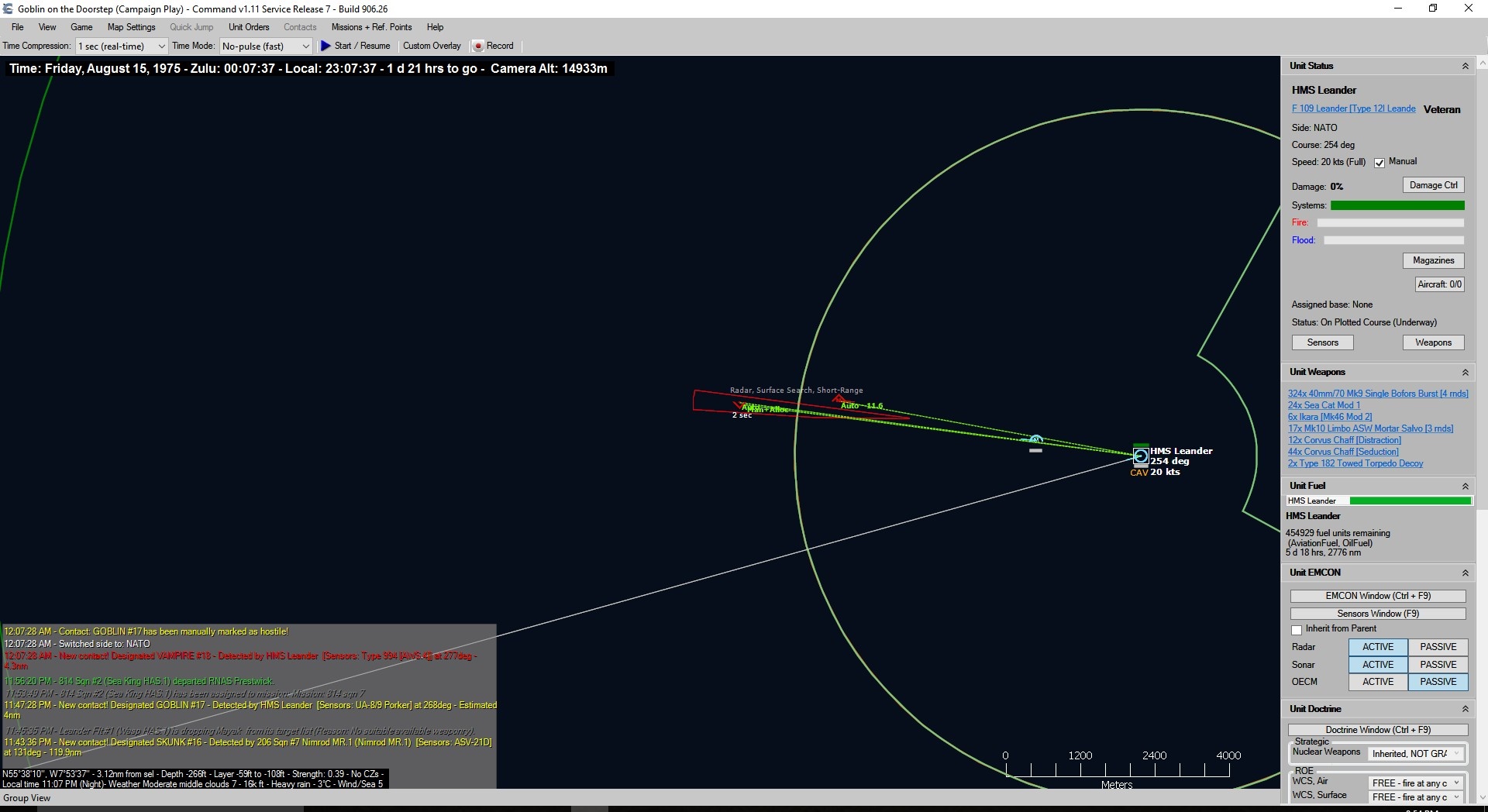Screen dimensions: 1488x812
Task: Toggle the Manual speed checkbox
Action: tap(1379, 163)
